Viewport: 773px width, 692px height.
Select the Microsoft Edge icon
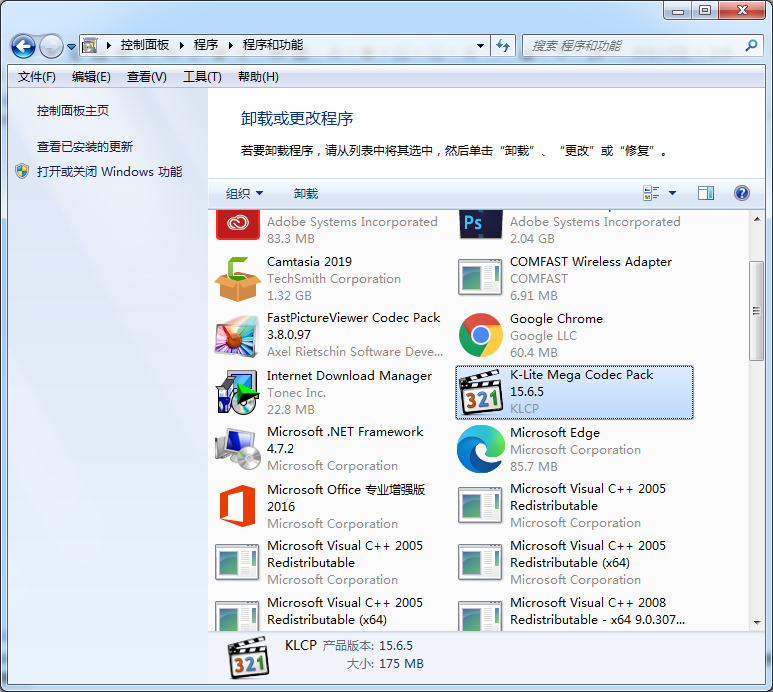tap(480, 449)
